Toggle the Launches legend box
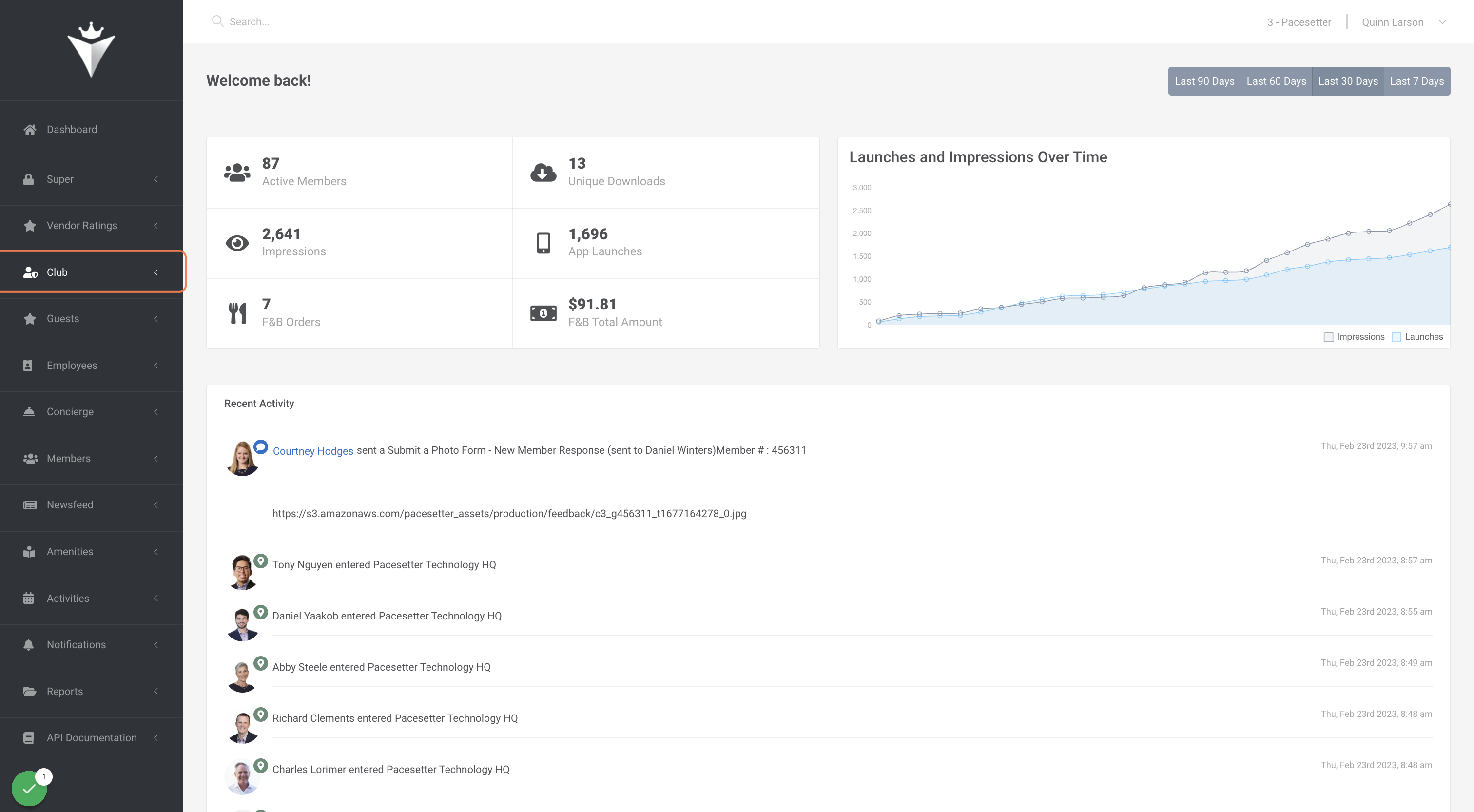1474x812 pixels. click(1396, 336)
